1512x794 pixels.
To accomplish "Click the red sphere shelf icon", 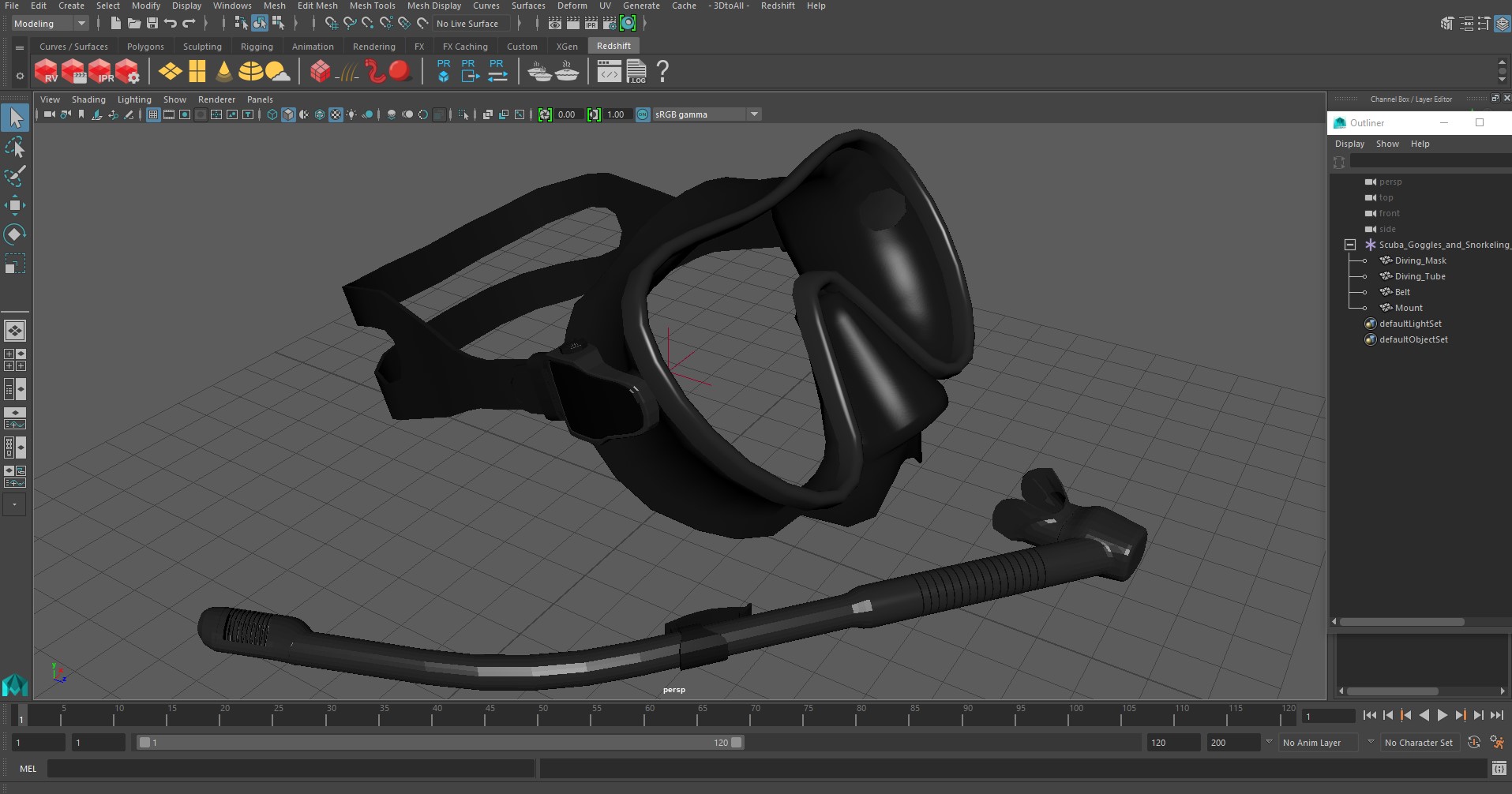I will [400, 72].
